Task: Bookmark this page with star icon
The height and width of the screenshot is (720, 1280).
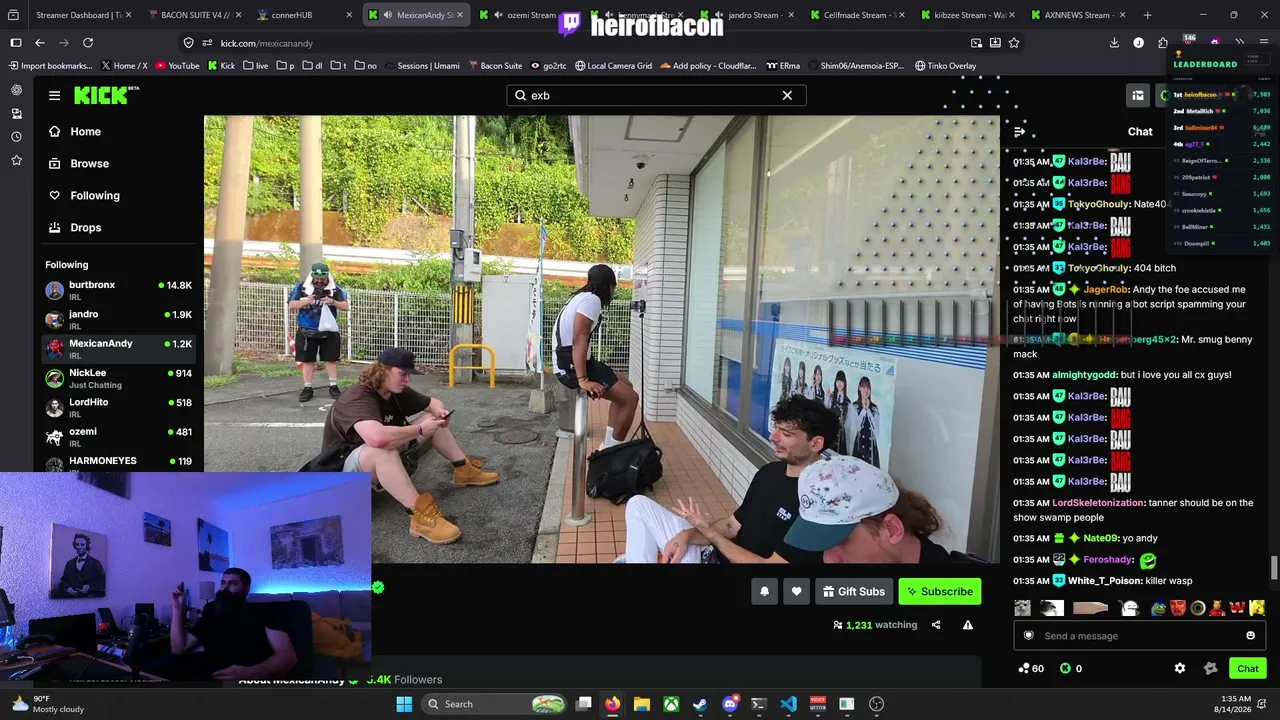Action: [x=1014, y=43]
